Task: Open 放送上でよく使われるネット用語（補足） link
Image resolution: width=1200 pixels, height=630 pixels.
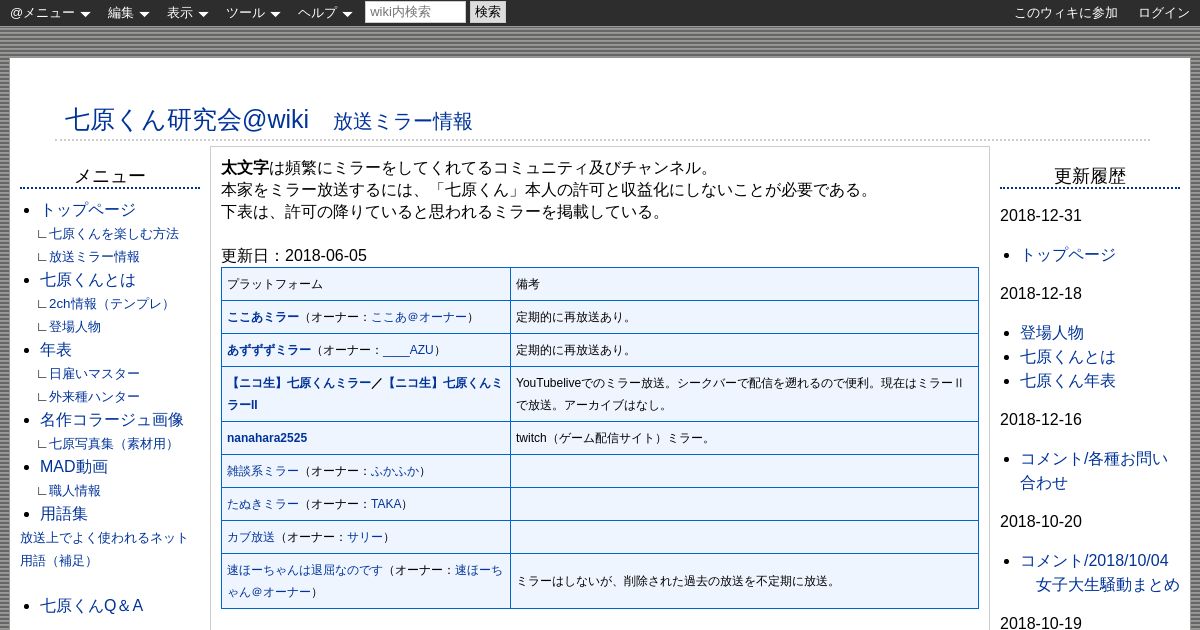Action: point(104,550)
